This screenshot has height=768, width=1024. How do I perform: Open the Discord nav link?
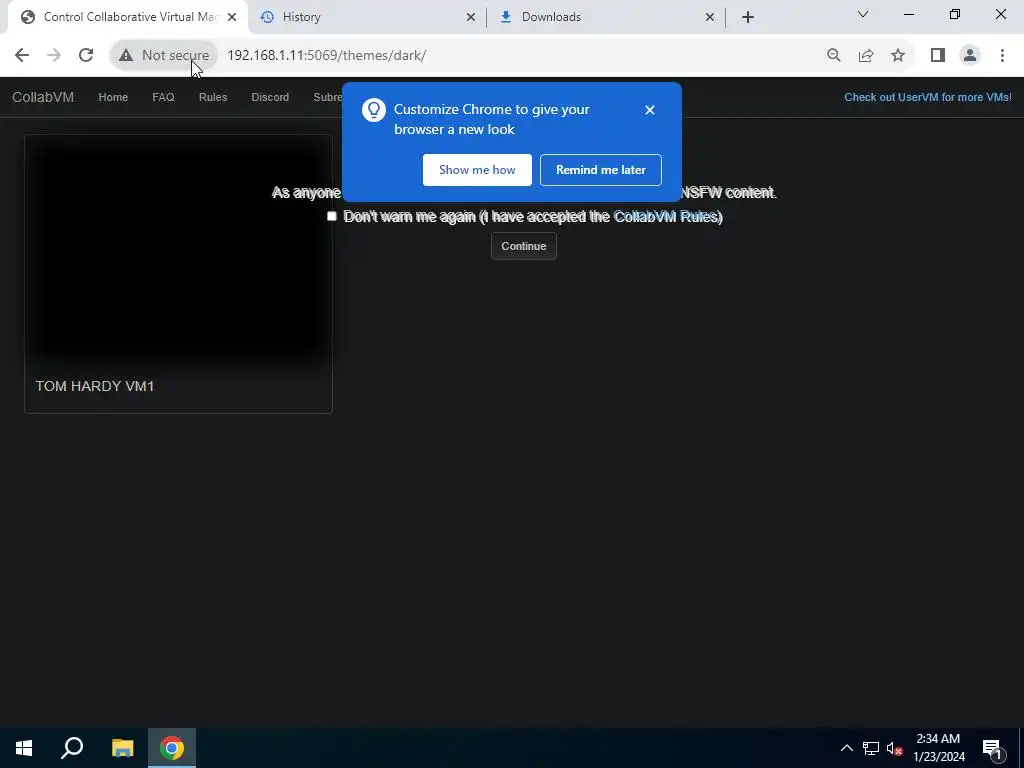pos(270,97)
